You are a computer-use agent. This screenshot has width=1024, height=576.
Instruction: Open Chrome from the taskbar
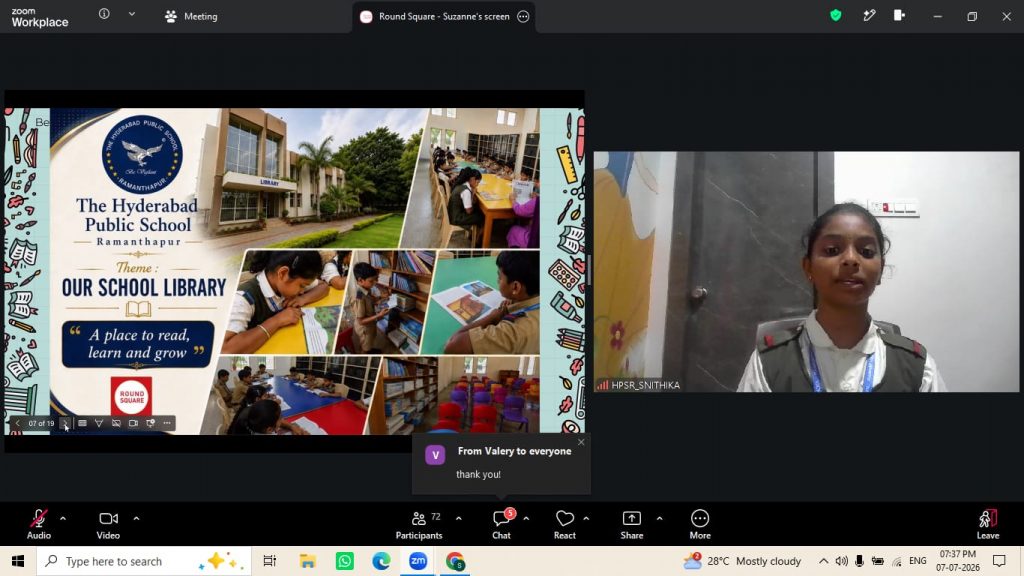(455, 561)
